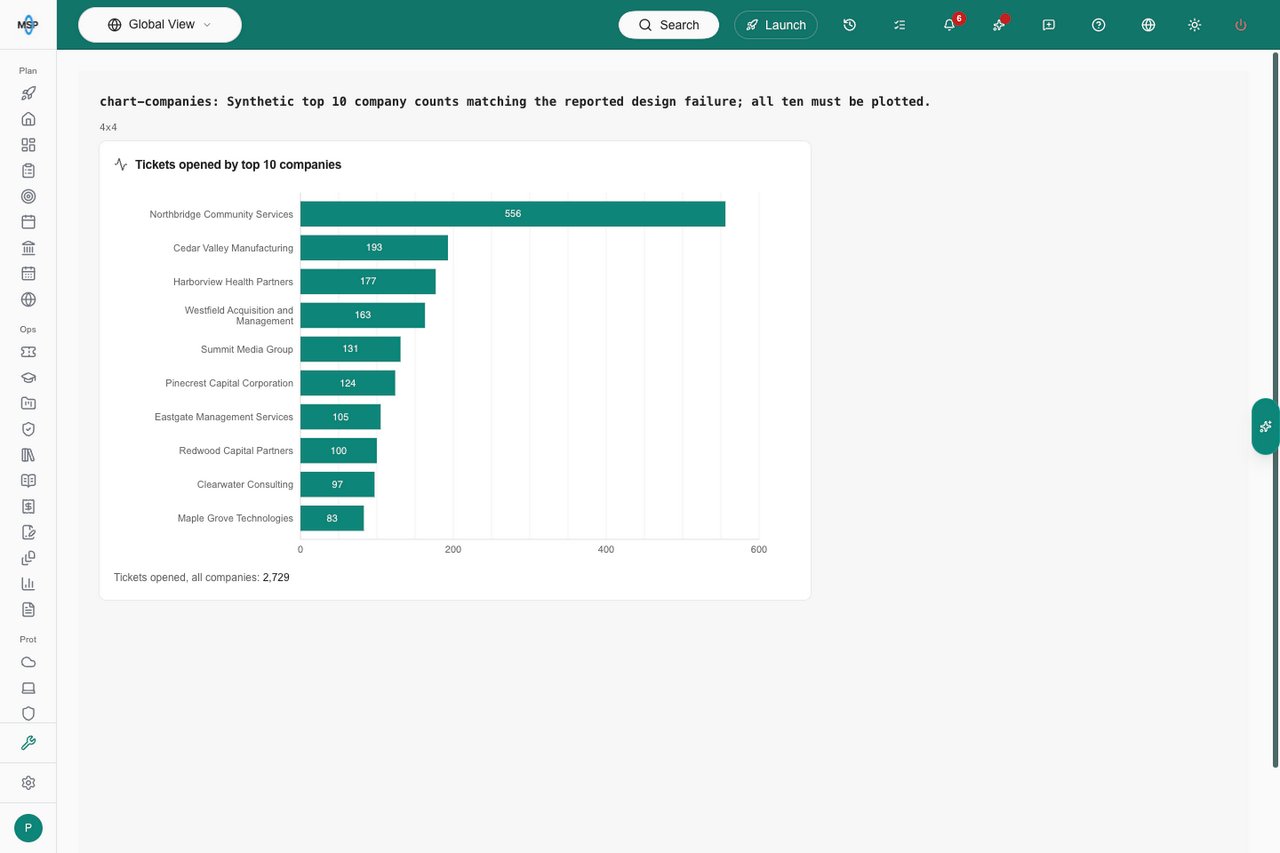Open the help question mark icon
Screen dimensions: 1280x853
[1099, 25]
